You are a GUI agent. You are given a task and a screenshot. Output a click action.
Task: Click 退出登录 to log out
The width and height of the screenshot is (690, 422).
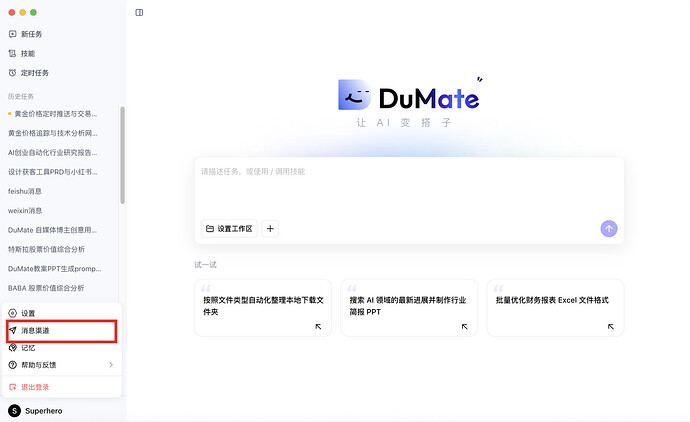click(x=62, y=387)
